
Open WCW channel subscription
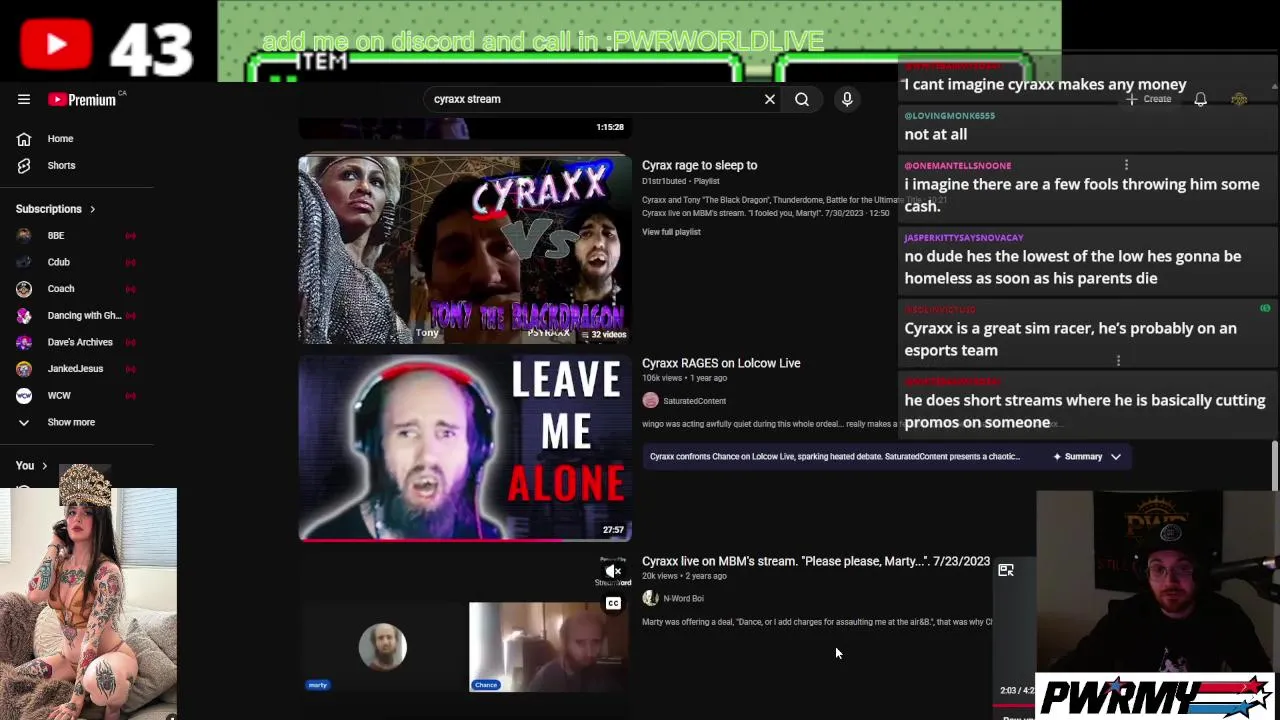[x=59, y=395]
